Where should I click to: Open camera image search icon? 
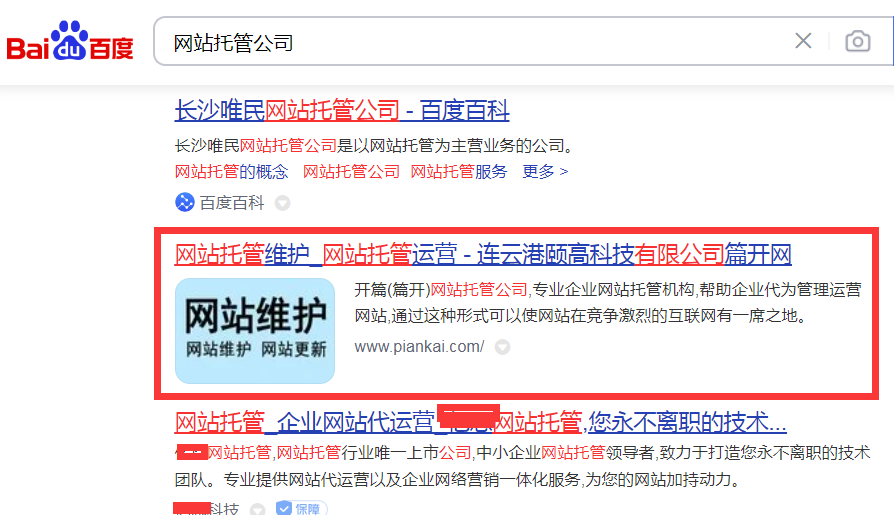(x=858, y=41)
